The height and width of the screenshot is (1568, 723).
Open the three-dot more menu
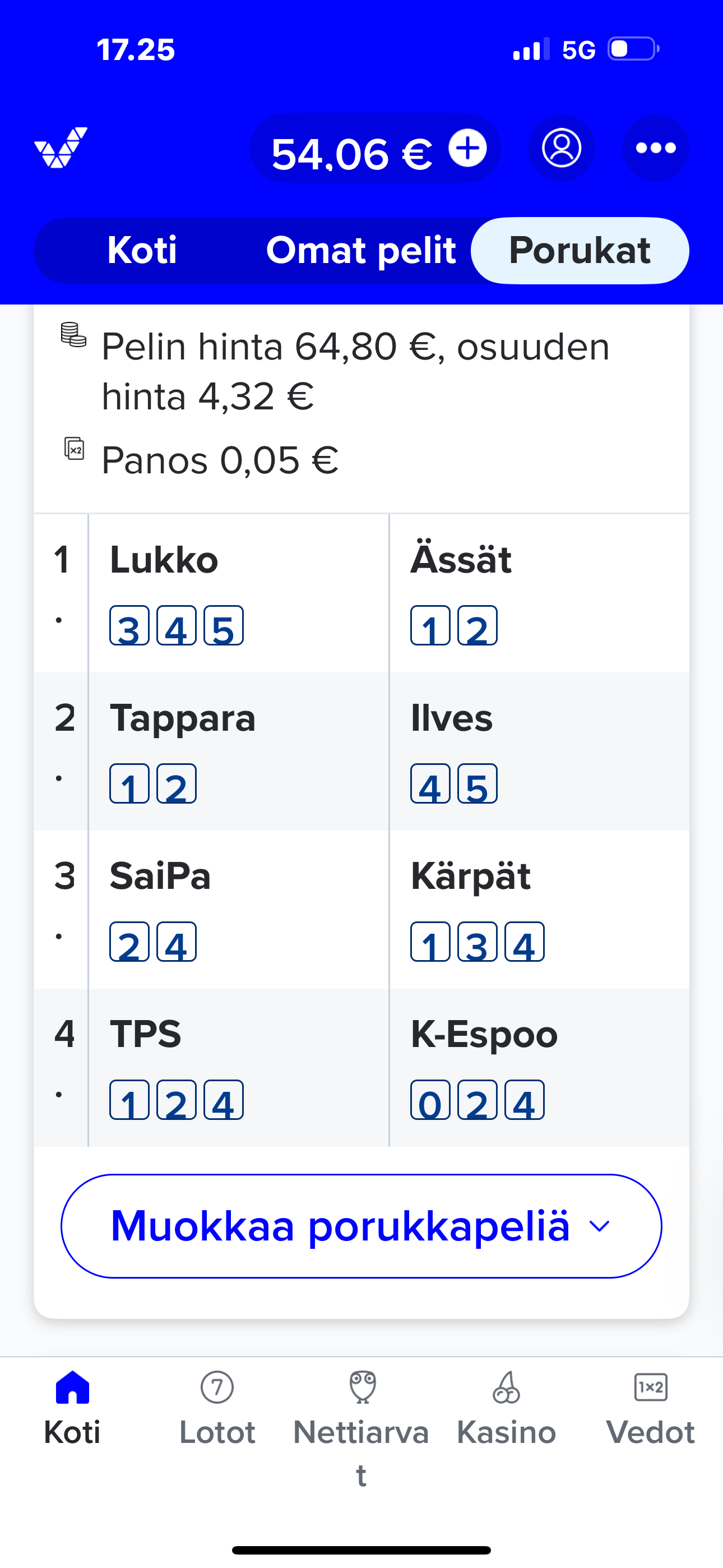click(x=655, y=148)
